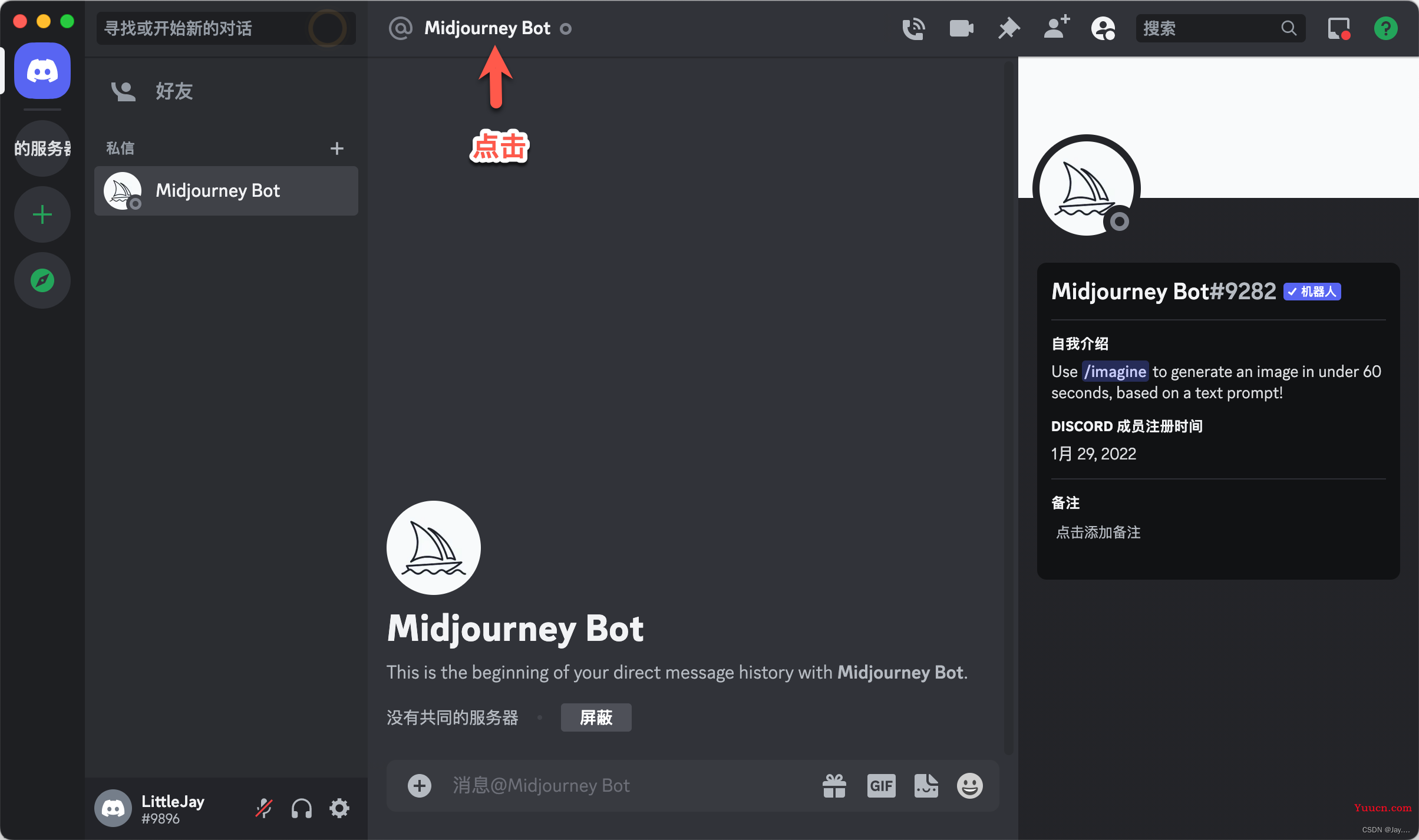Click 寻找或开始新的对话 search box
The width and height of the screenshot is (1419, 840).
pos(226,28)
